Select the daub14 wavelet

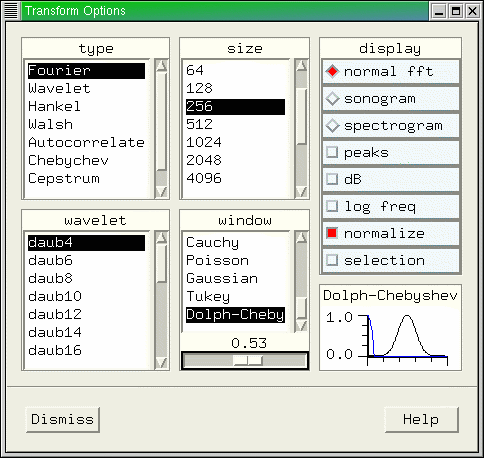click(86, 333)
